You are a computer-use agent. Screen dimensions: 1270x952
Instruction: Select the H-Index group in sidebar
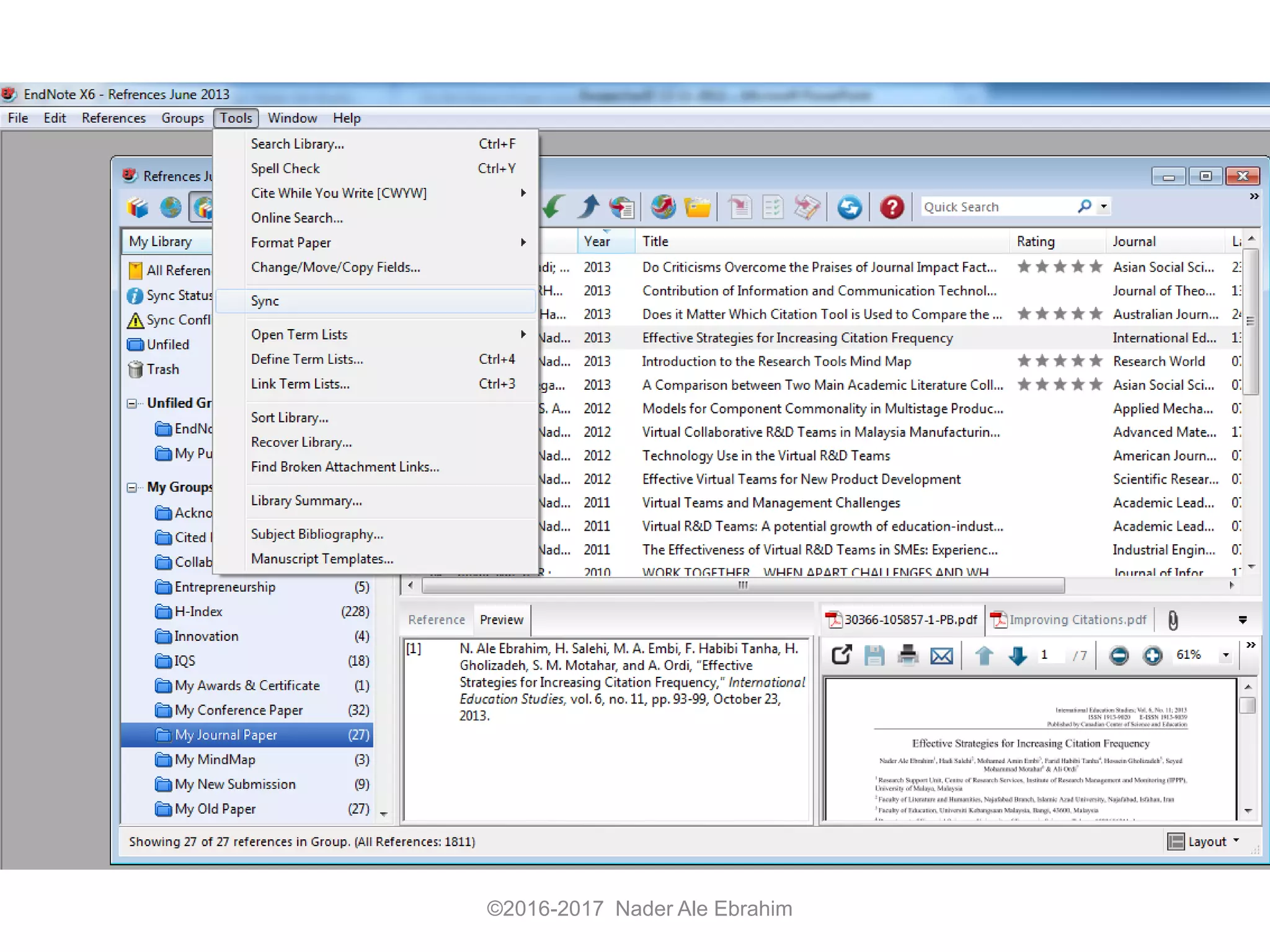pos(198,612)
